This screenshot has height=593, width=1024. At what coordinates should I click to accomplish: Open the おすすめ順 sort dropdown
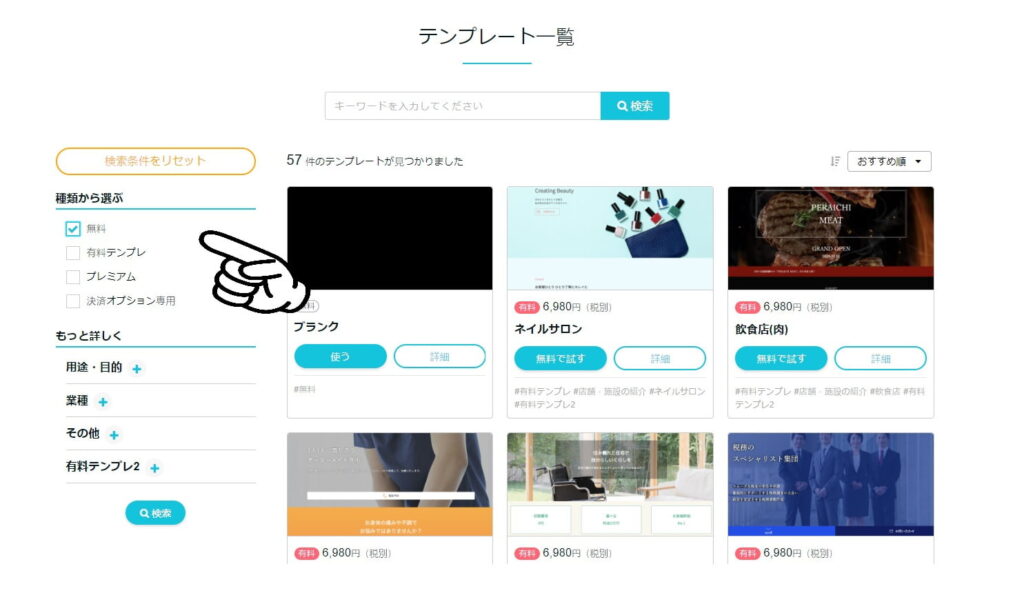(889, 161)
